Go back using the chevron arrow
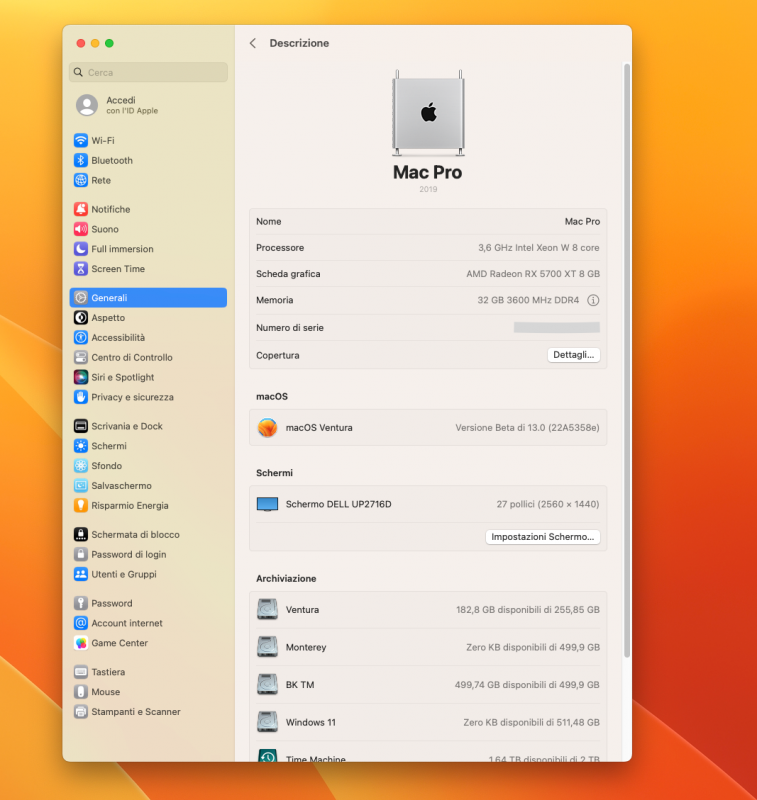 pyautogui.click(x=253, y=44)
